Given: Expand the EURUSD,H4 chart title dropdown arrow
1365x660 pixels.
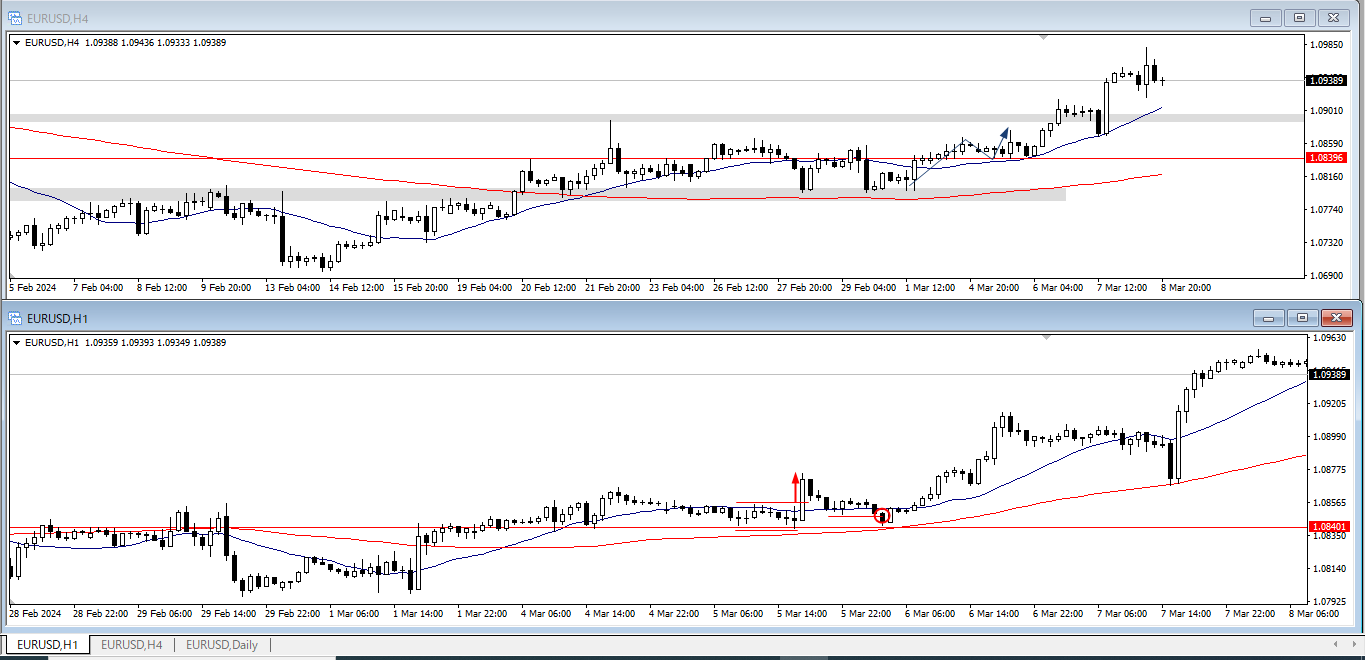Looking at the screenshot, I should point(17,42).
